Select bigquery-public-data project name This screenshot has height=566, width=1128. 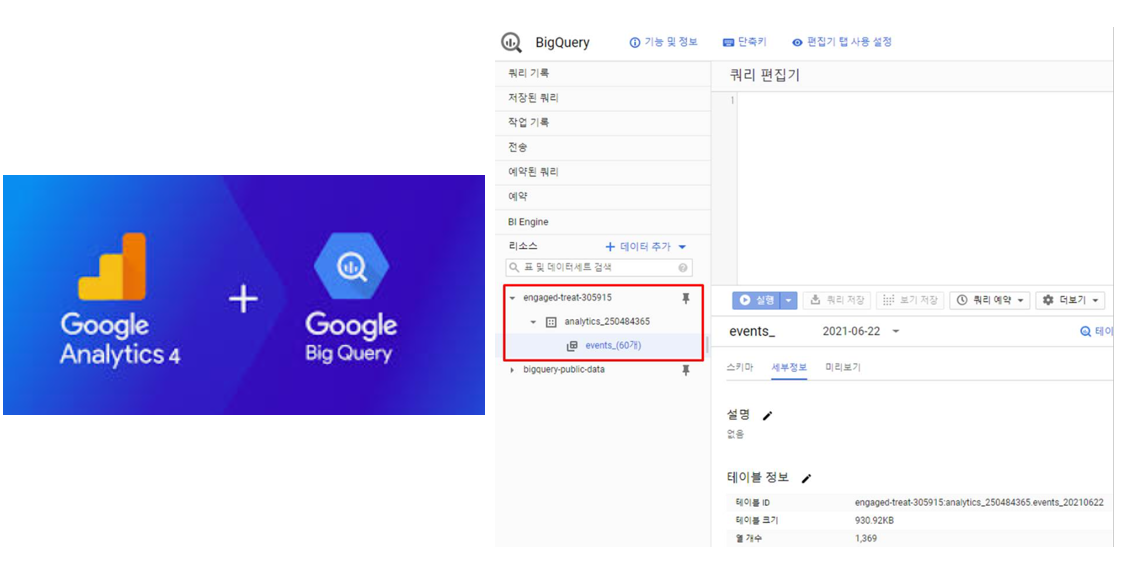(564, 370)
